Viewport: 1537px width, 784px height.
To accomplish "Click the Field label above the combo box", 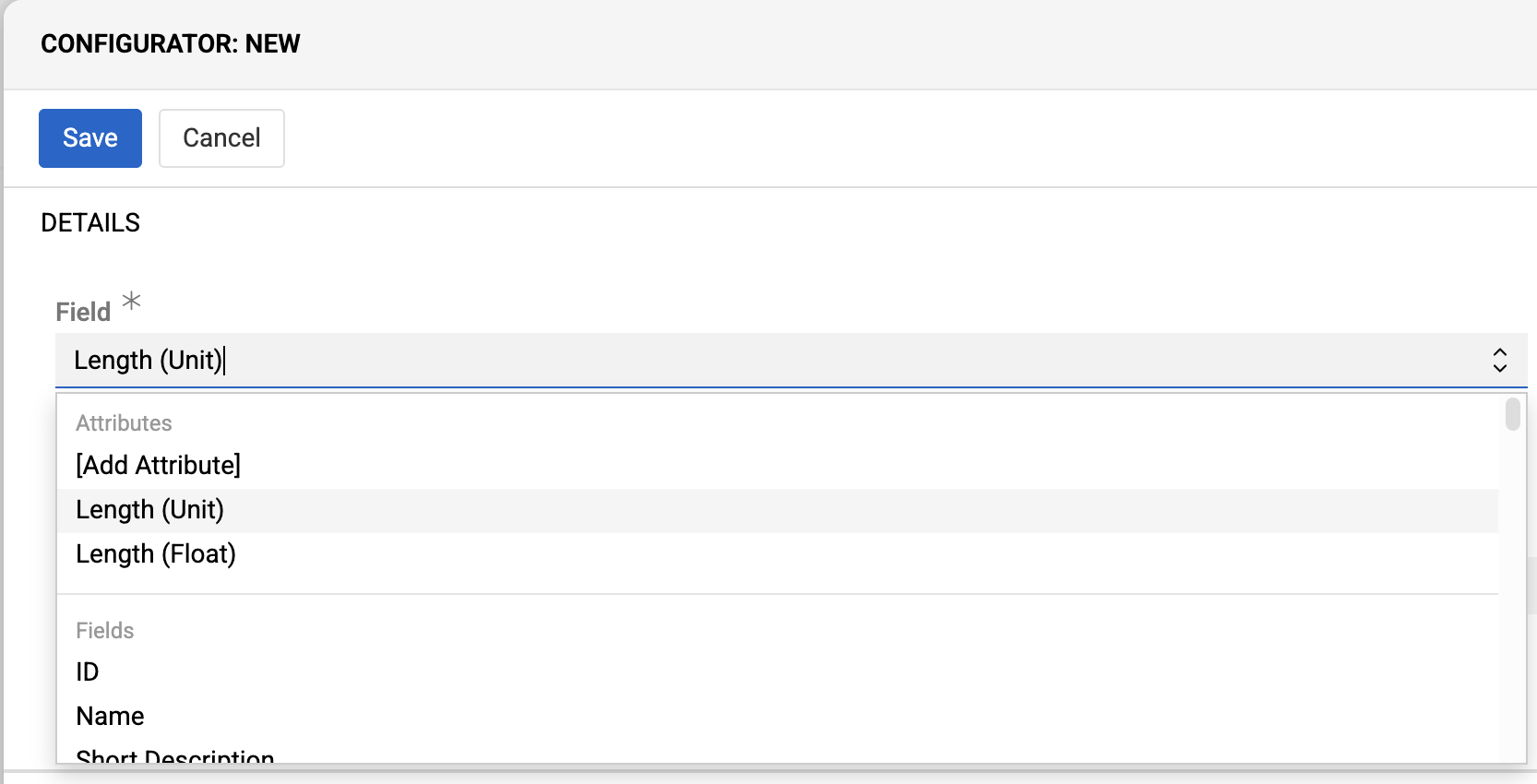I will click(x=81, y=310).
